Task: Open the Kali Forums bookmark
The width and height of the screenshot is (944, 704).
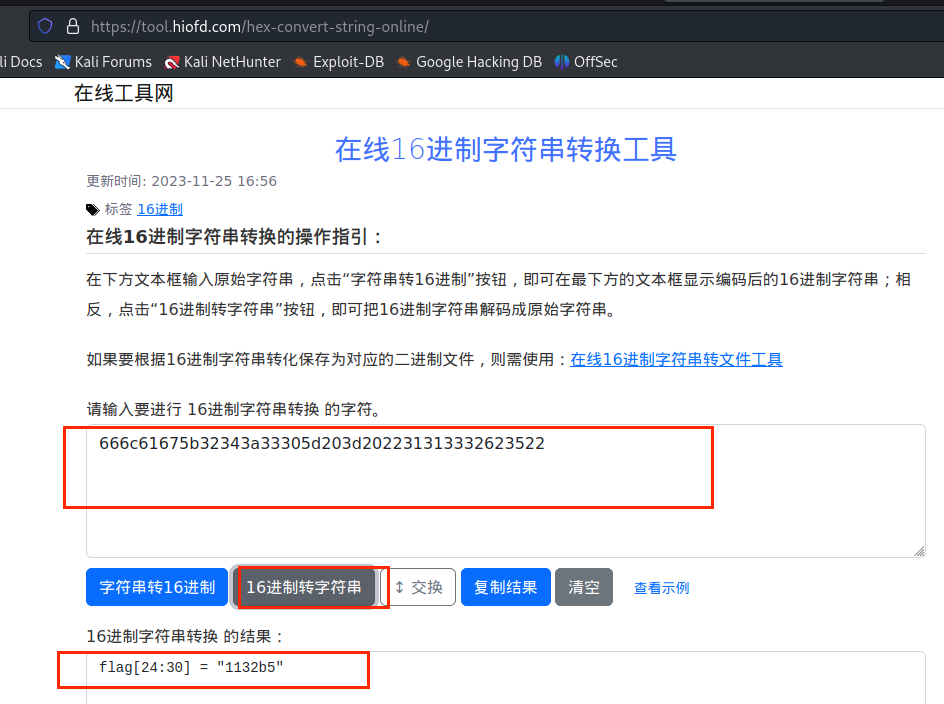Action: [x=103, y=62]
